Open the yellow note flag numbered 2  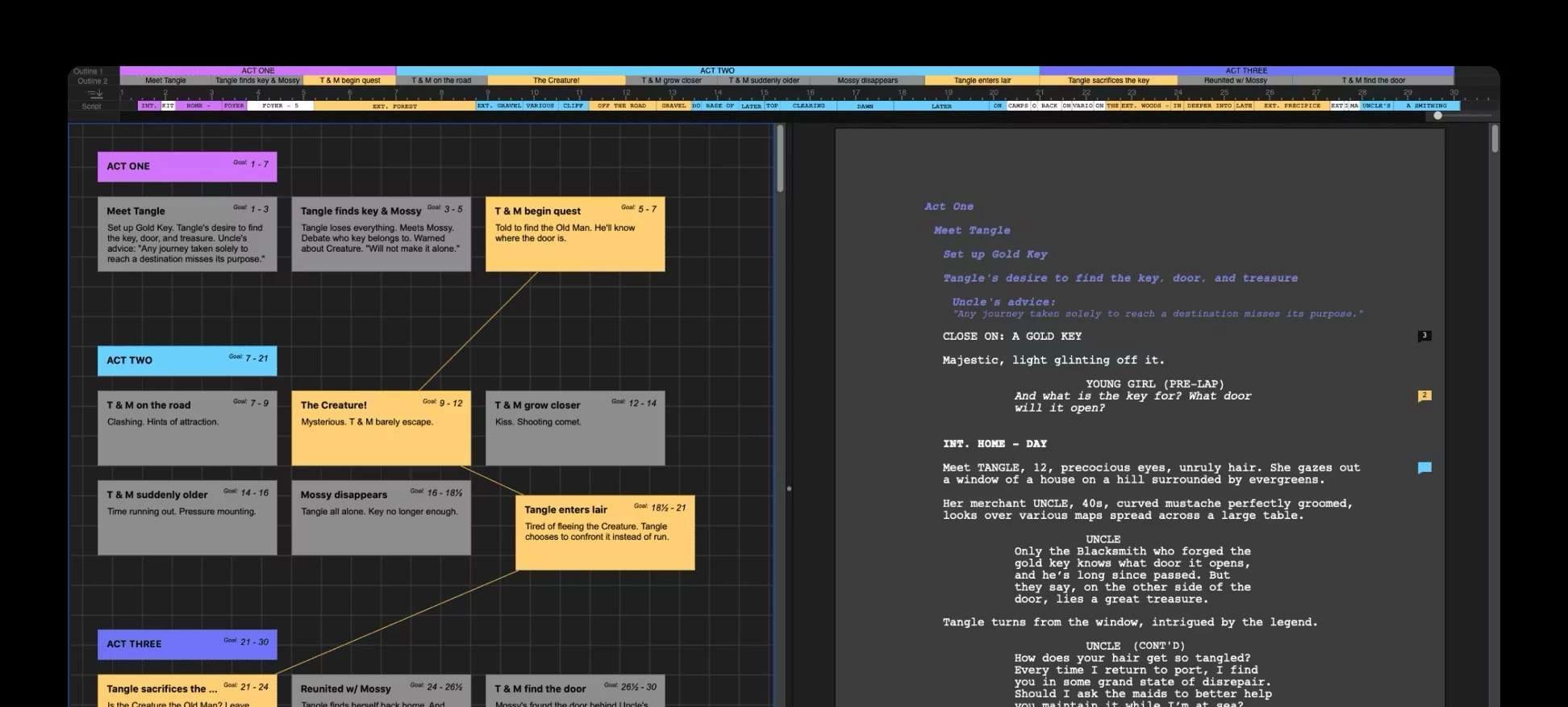[1424, 395]
